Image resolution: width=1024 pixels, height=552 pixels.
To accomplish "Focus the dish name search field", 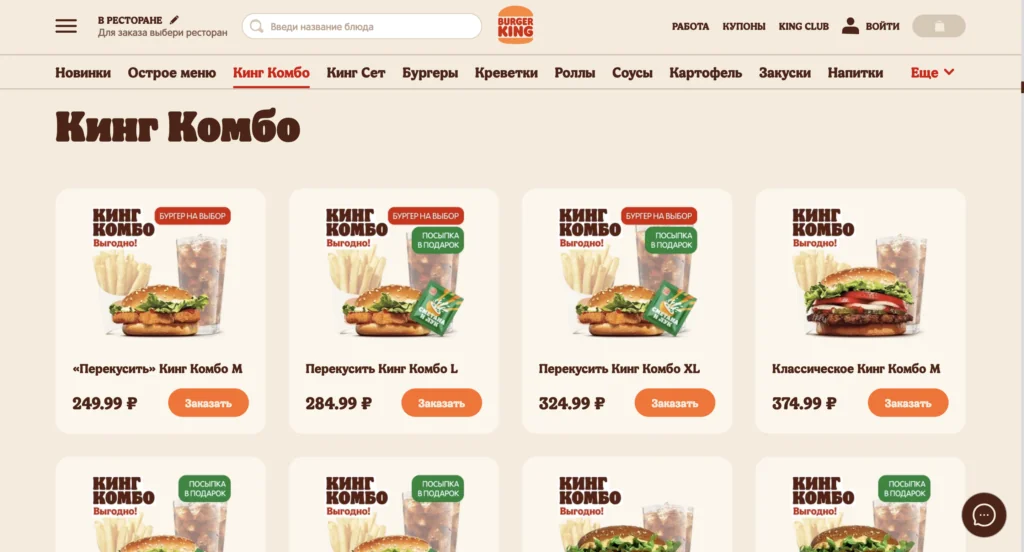I will pos(362,26).
